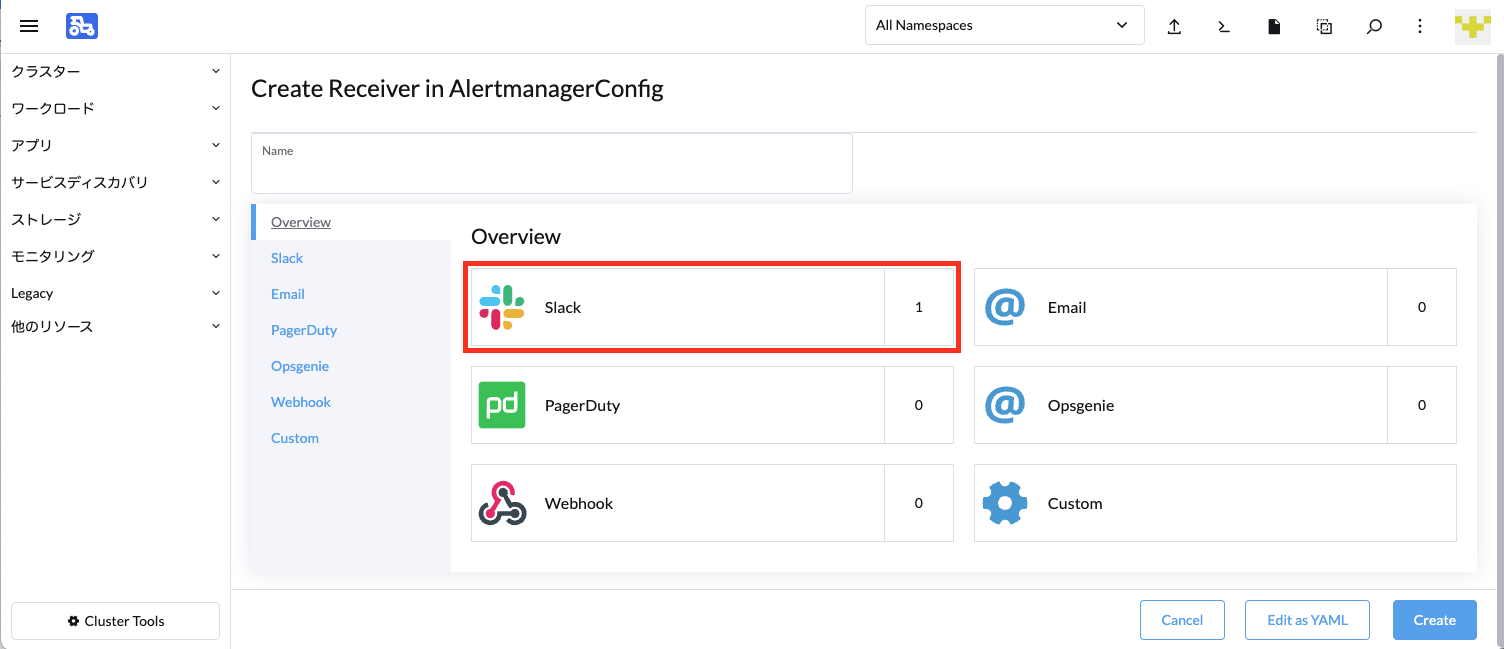Click the copy kubeconfig to clipboard icon
The height and width of the screenshot is (649, 1504).
1324,27
